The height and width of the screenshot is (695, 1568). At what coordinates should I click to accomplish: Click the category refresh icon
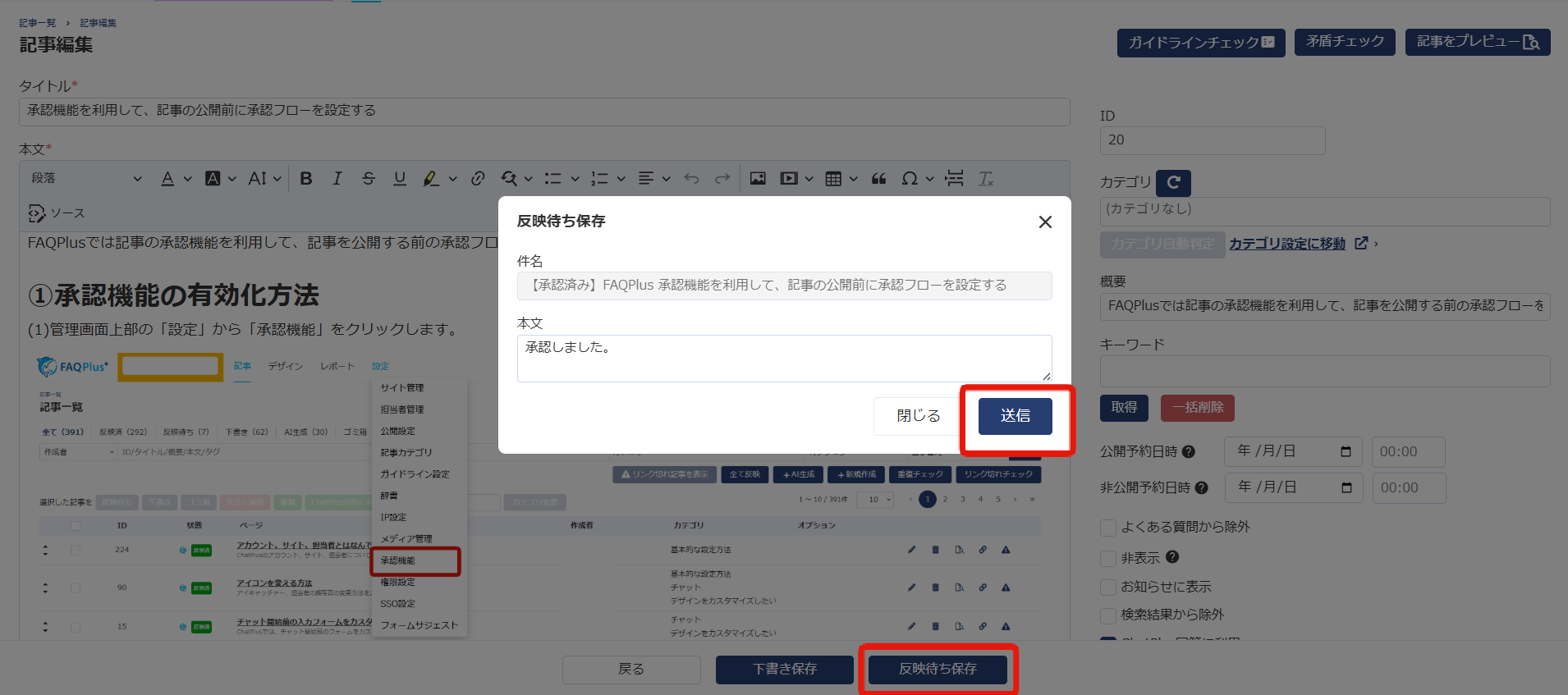1173,182
